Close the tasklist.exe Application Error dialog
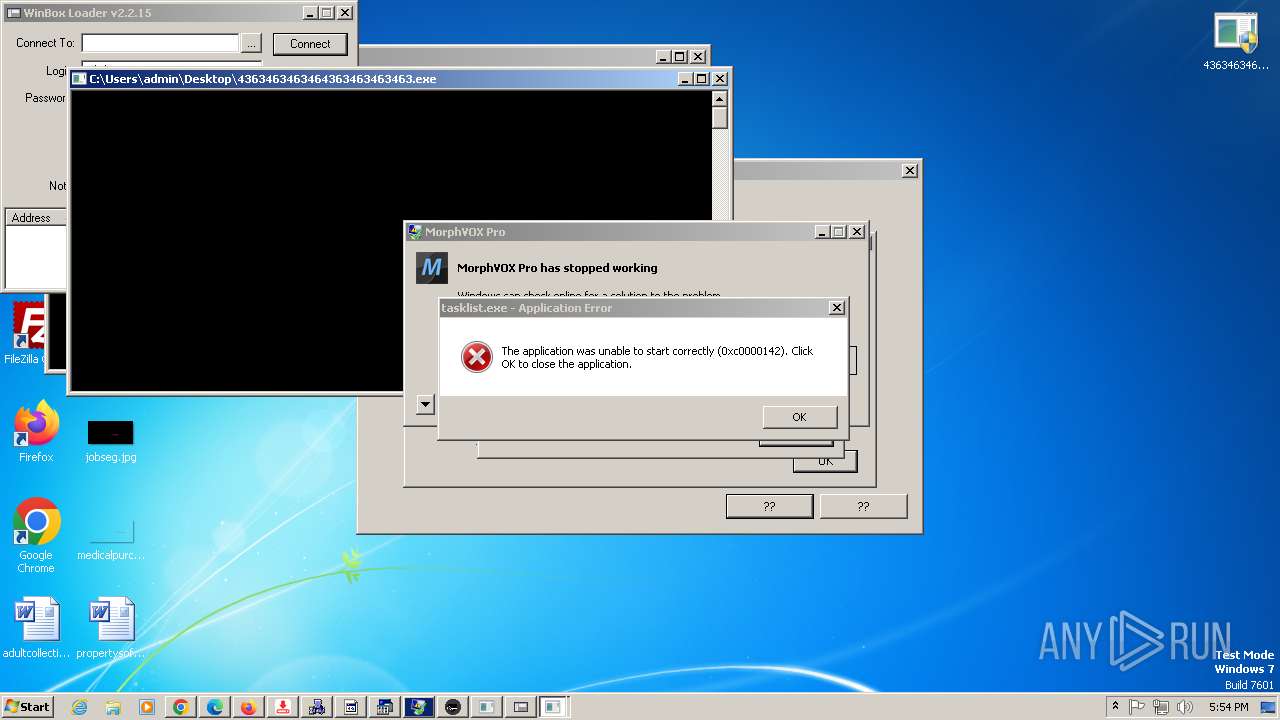The width and height of the screenshot is (1280, 720). (837, 308)
